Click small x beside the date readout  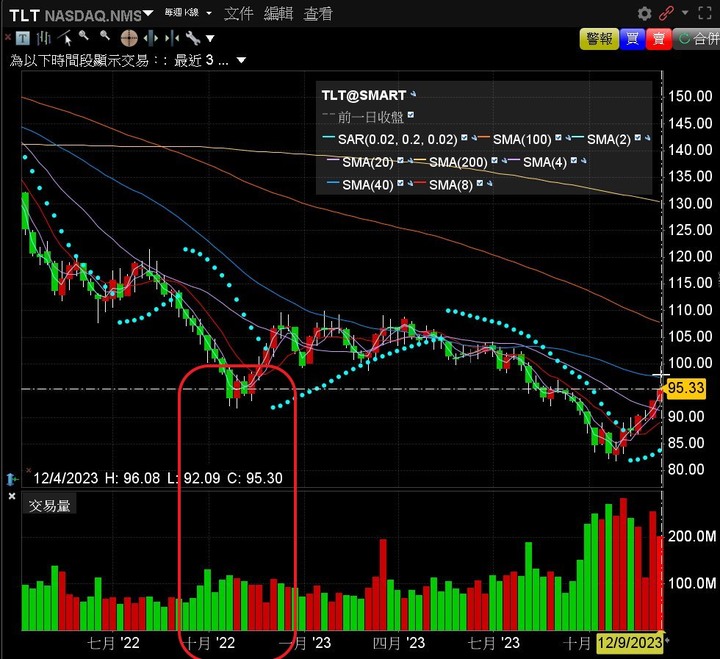[x=28, y=470]
